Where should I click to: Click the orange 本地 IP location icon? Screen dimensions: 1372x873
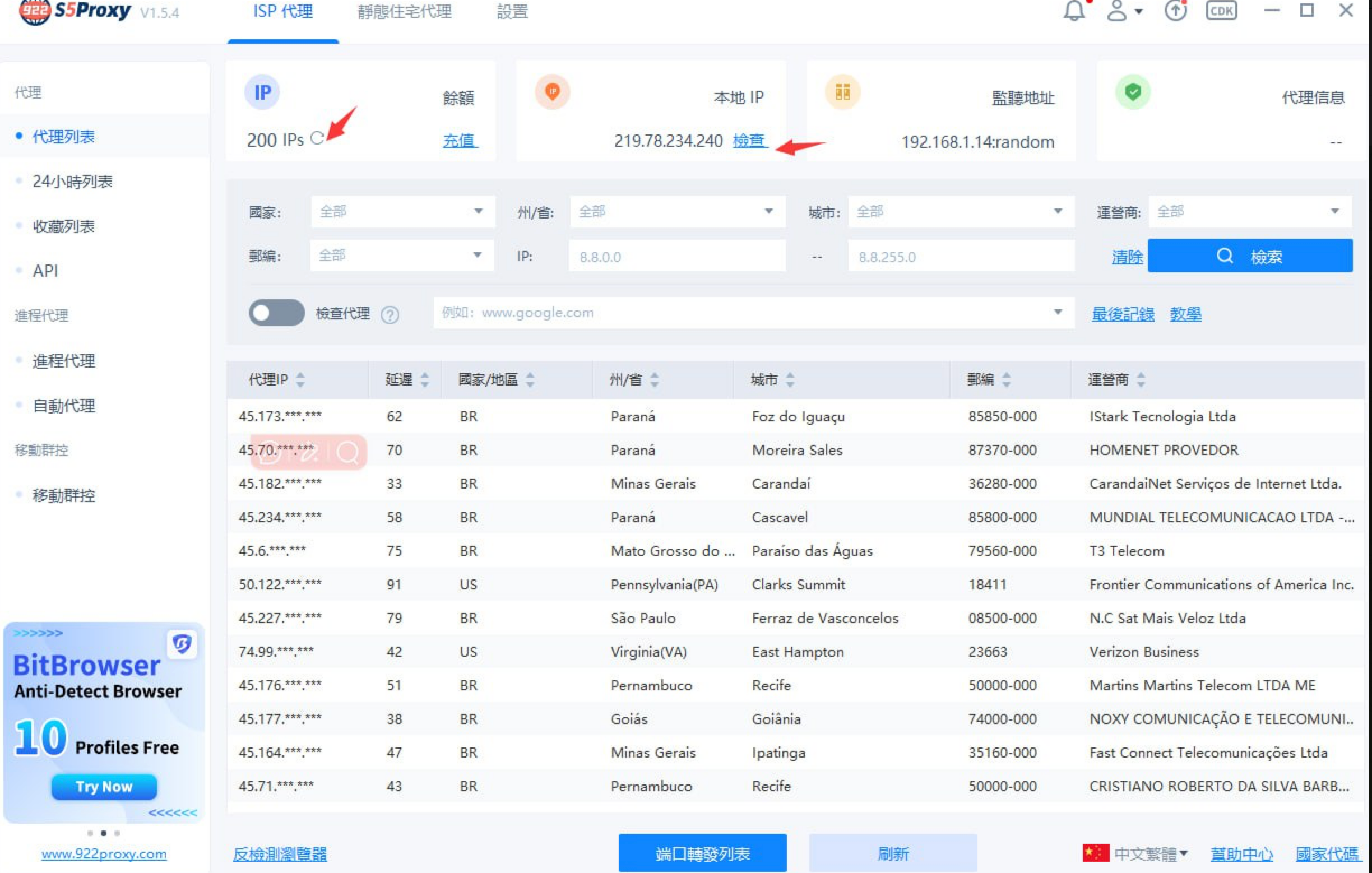551,92
